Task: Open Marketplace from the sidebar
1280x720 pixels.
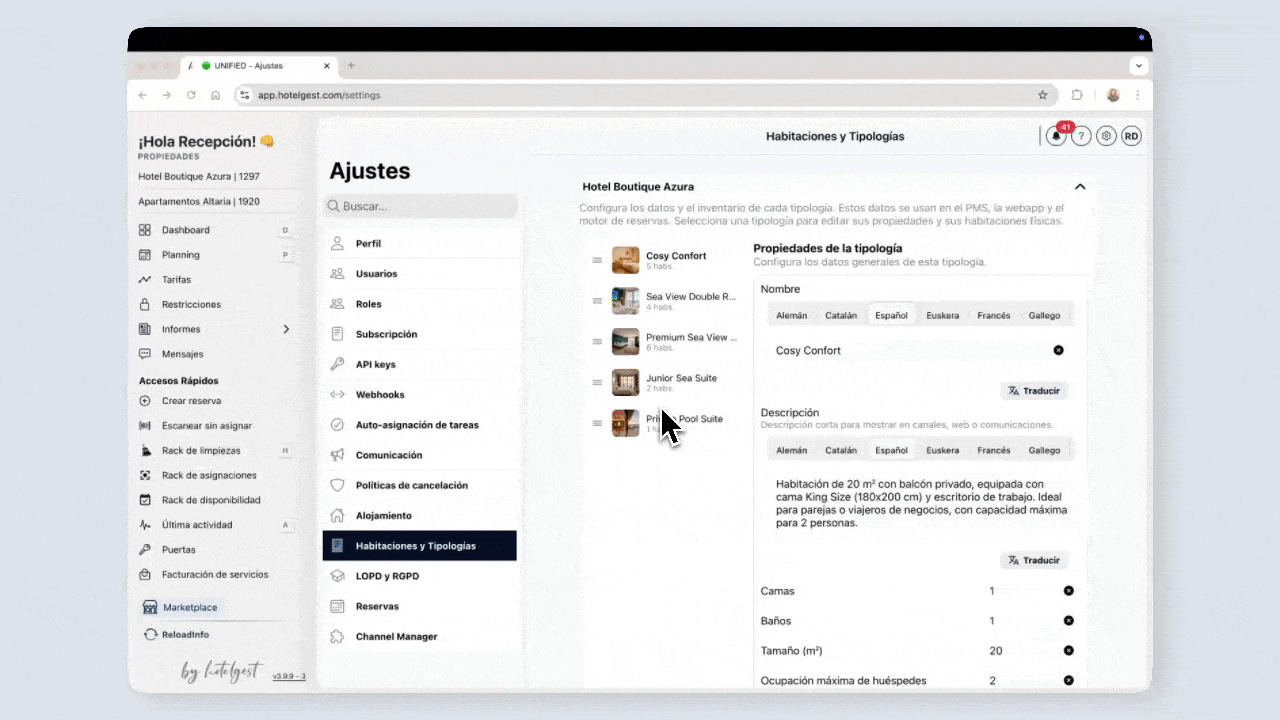Action: (190, 607)
